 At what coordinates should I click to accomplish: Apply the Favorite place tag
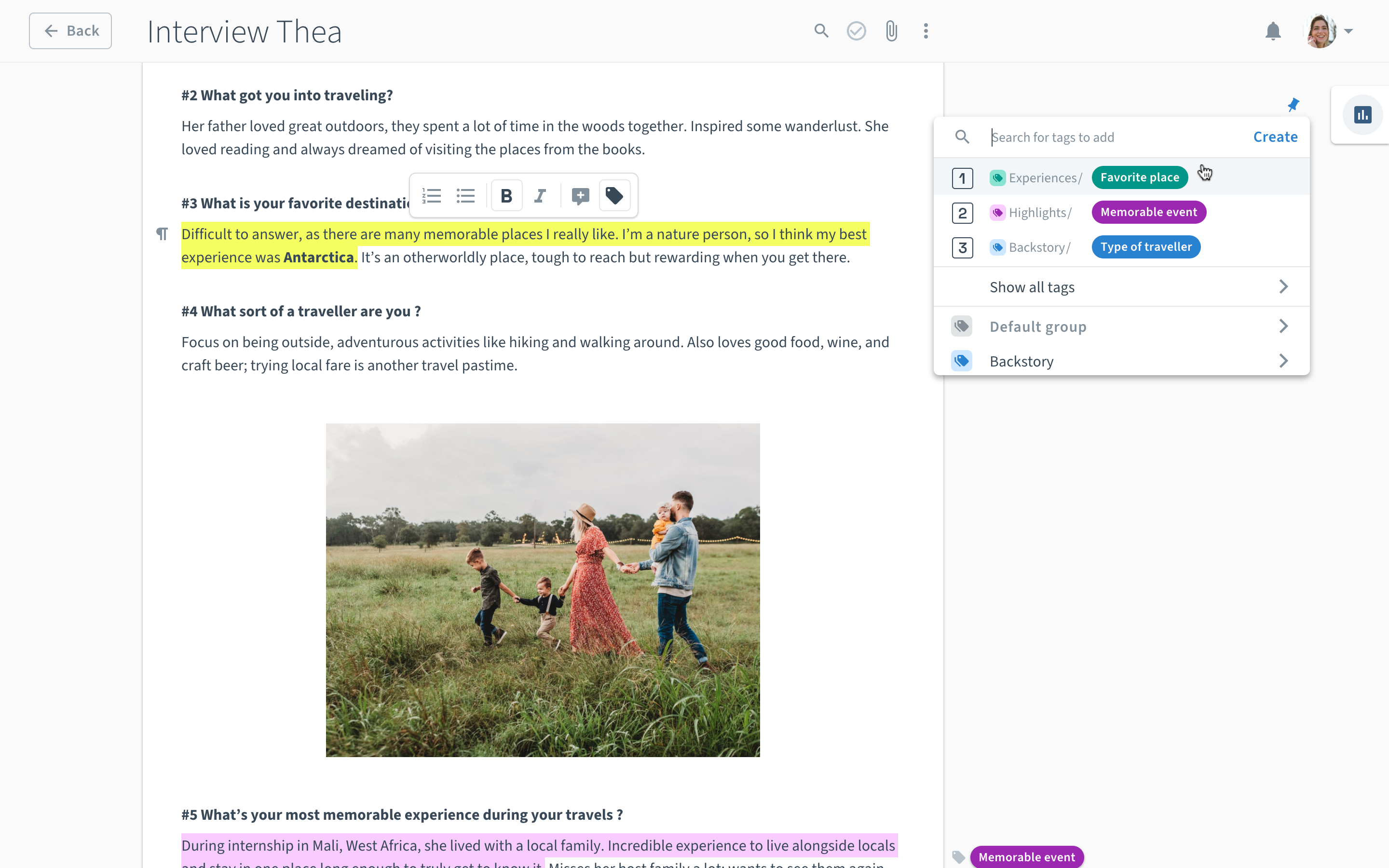(1139, 177)
